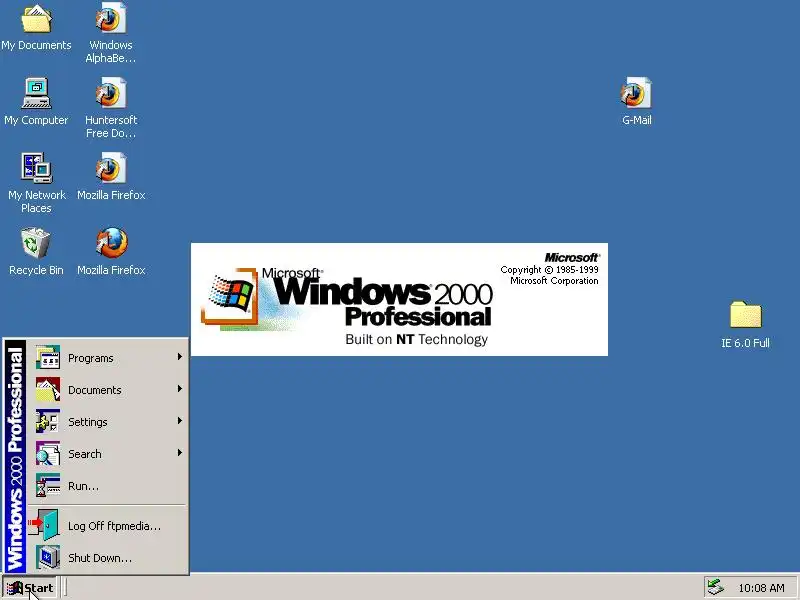
Task: Click the Log Off door icon
Action: tap(45, 526)
